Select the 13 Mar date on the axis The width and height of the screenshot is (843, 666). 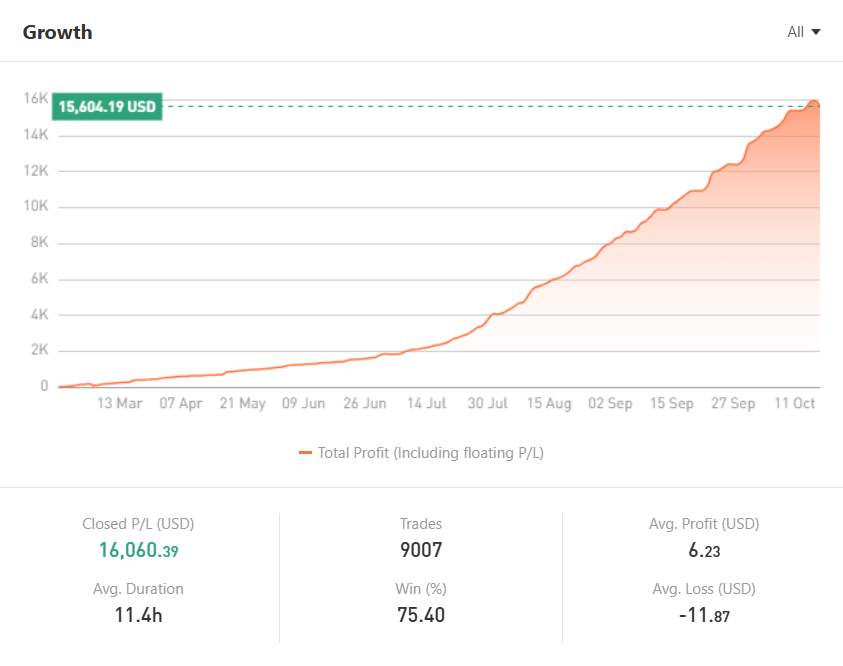(119, 404)
